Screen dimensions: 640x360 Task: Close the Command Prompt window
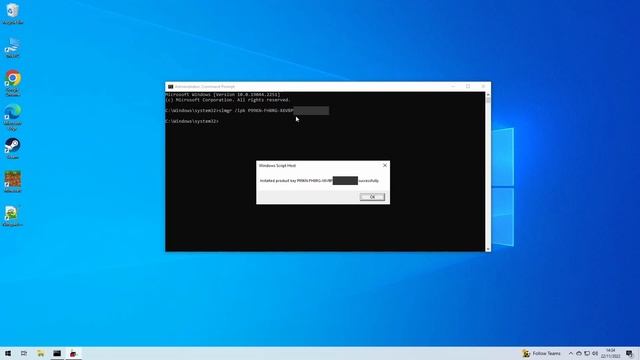point(483,87)
